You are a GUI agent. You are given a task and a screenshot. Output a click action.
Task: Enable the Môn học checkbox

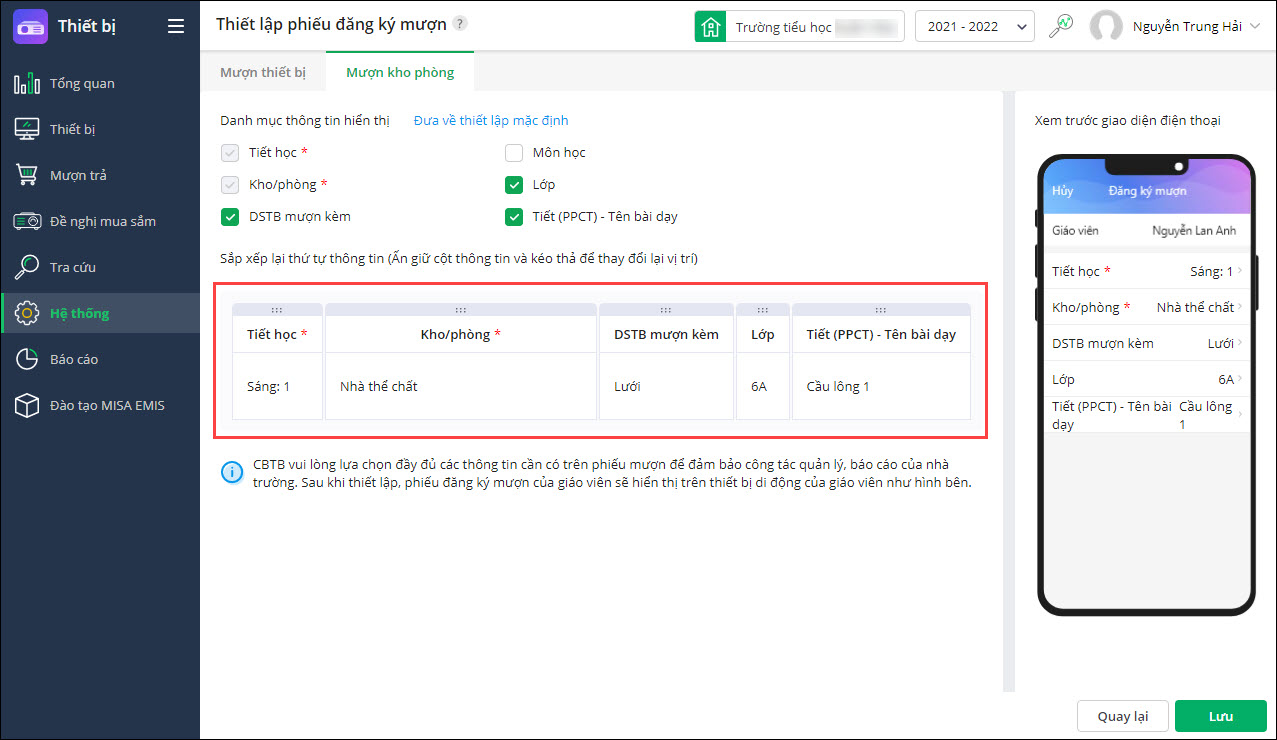(x=514, y=153)
